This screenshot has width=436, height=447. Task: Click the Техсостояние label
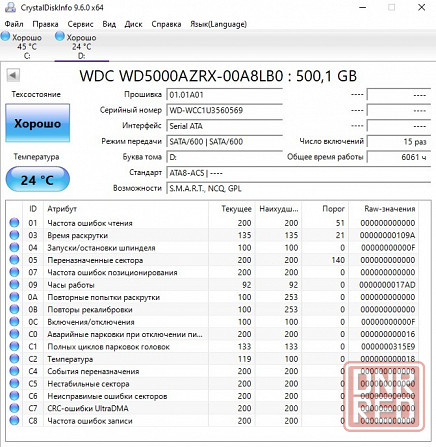coord(36,94)
